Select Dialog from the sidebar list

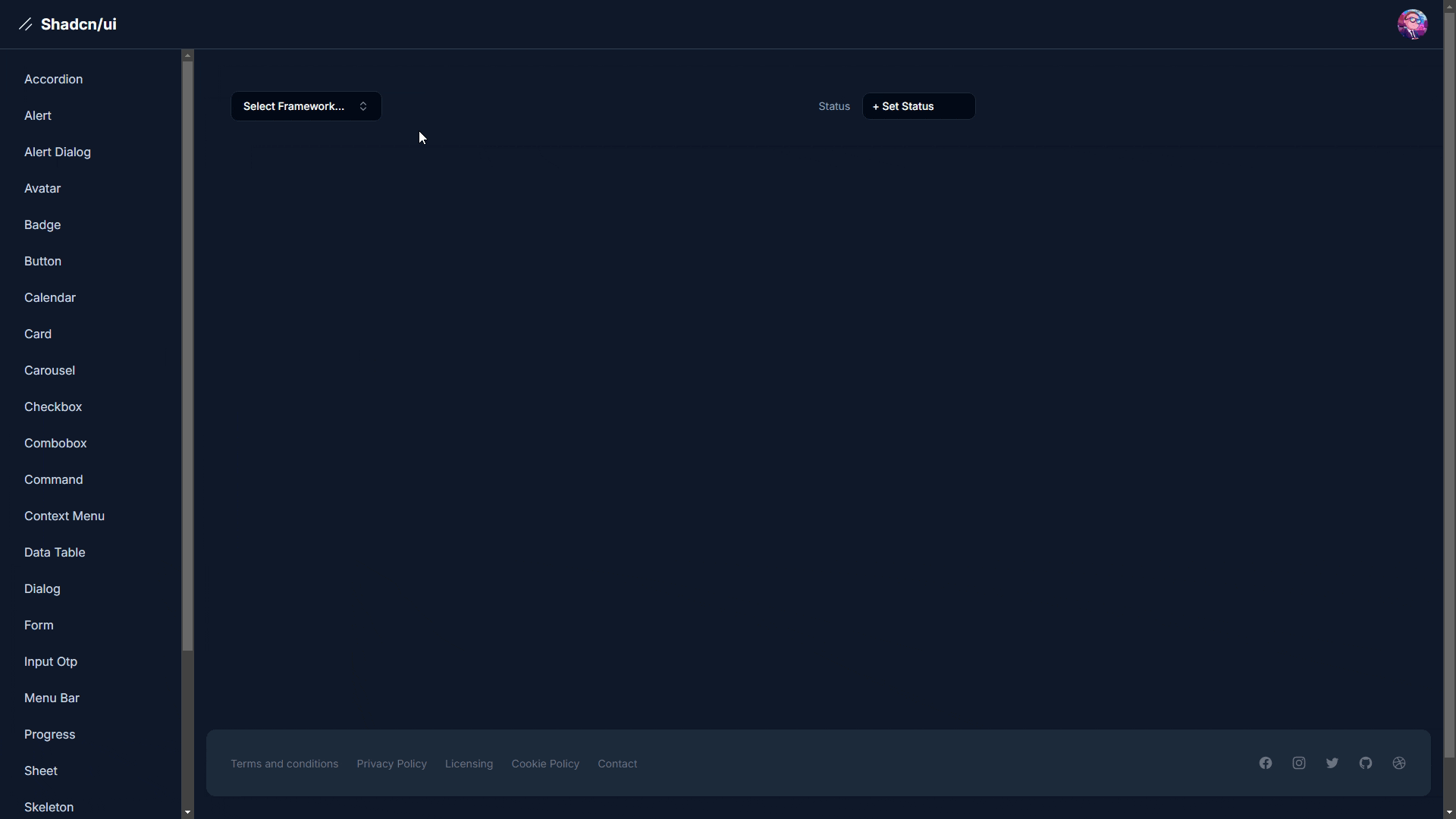coord(42,588)
